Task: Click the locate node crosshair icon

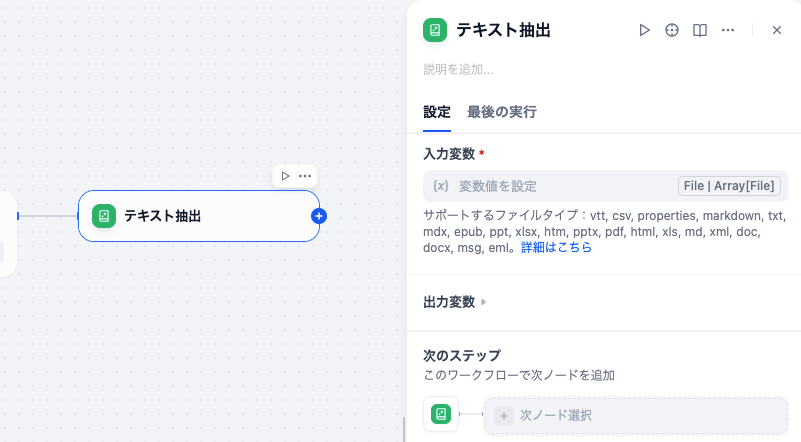Action: click(x=672, y=30)
